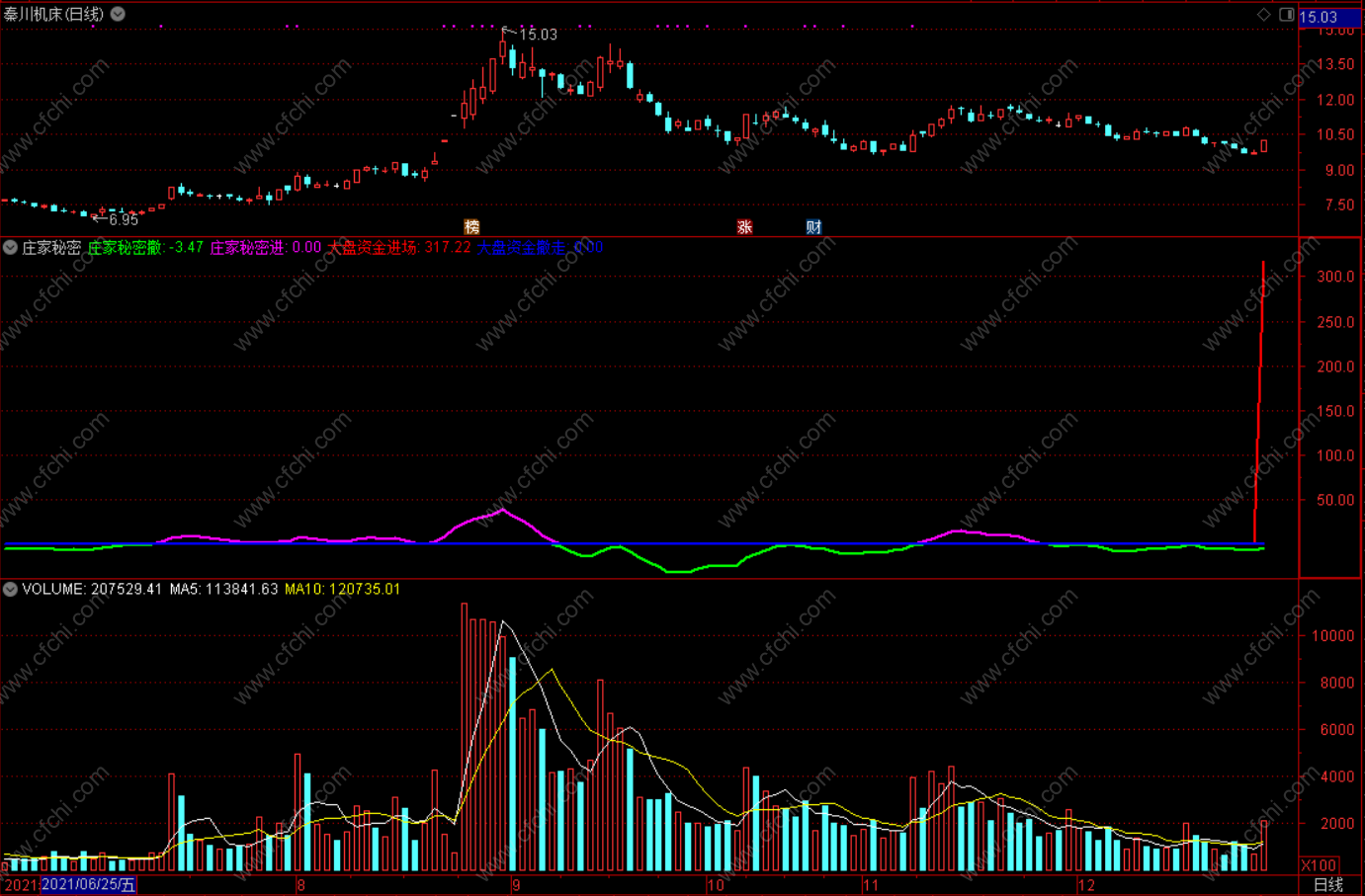Click the VOLUME 207529.41 label
Image resolution: width=1365 pixels, height=896 pixels.
tap(92, 590)
